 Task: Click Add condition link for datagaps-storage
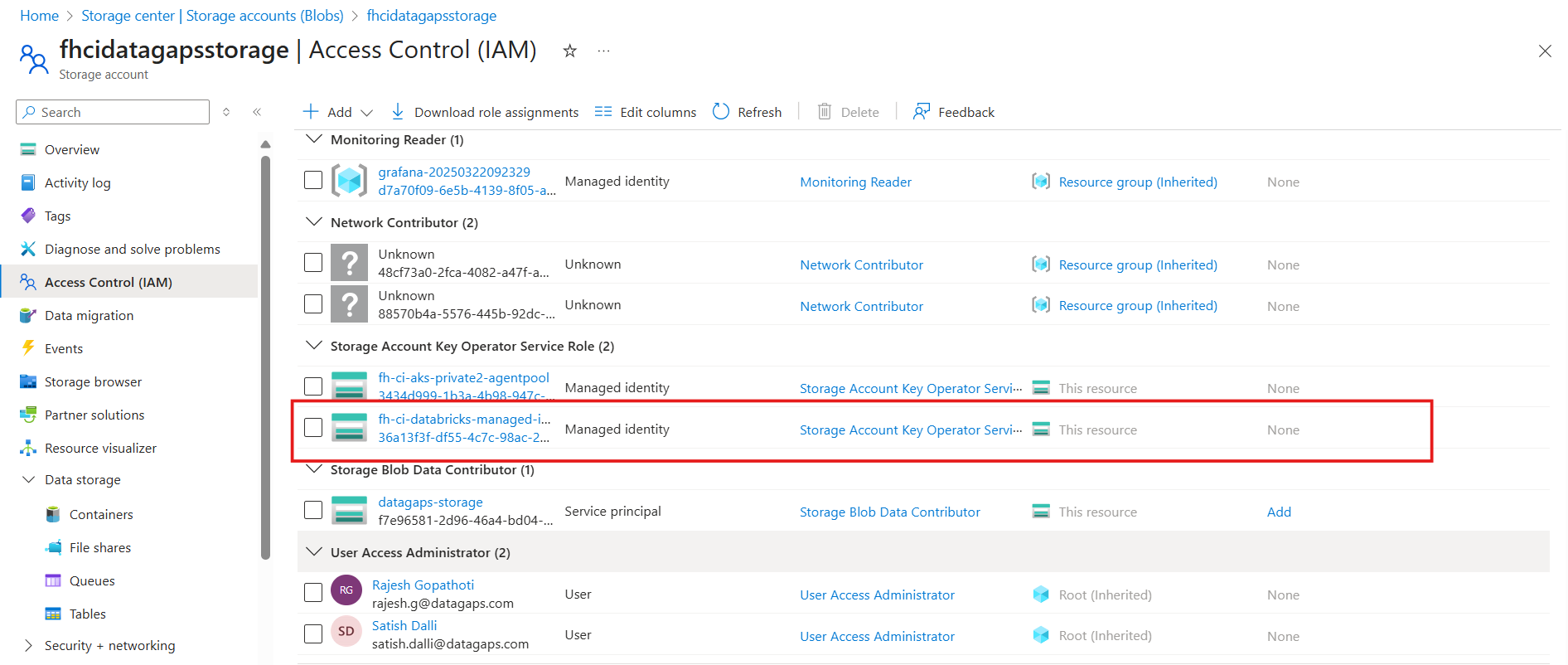tap(1279, 512)
